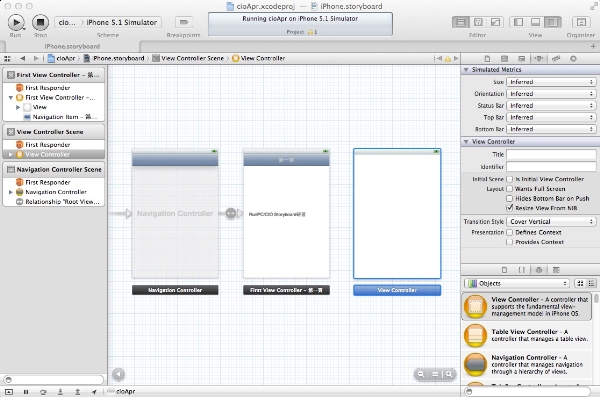Screen dimensions: 600x397
Task: Show the Debug area with the View button
Action: 536,22
